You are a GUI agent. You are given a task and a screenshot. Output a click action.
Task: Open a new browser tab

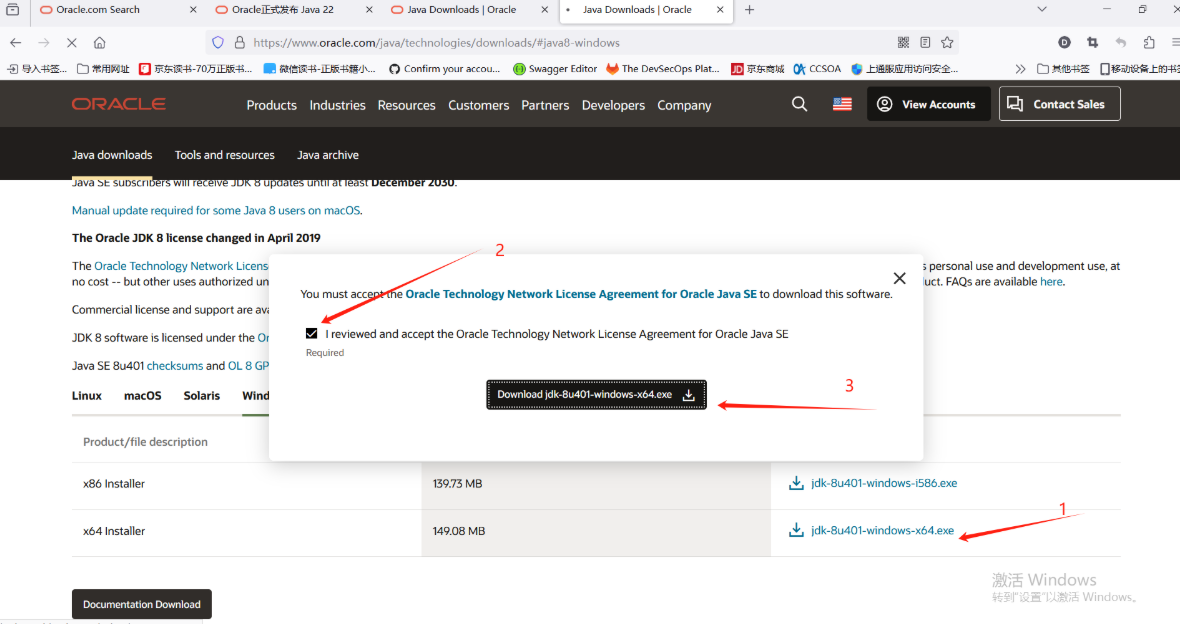[x=750, y=10]
